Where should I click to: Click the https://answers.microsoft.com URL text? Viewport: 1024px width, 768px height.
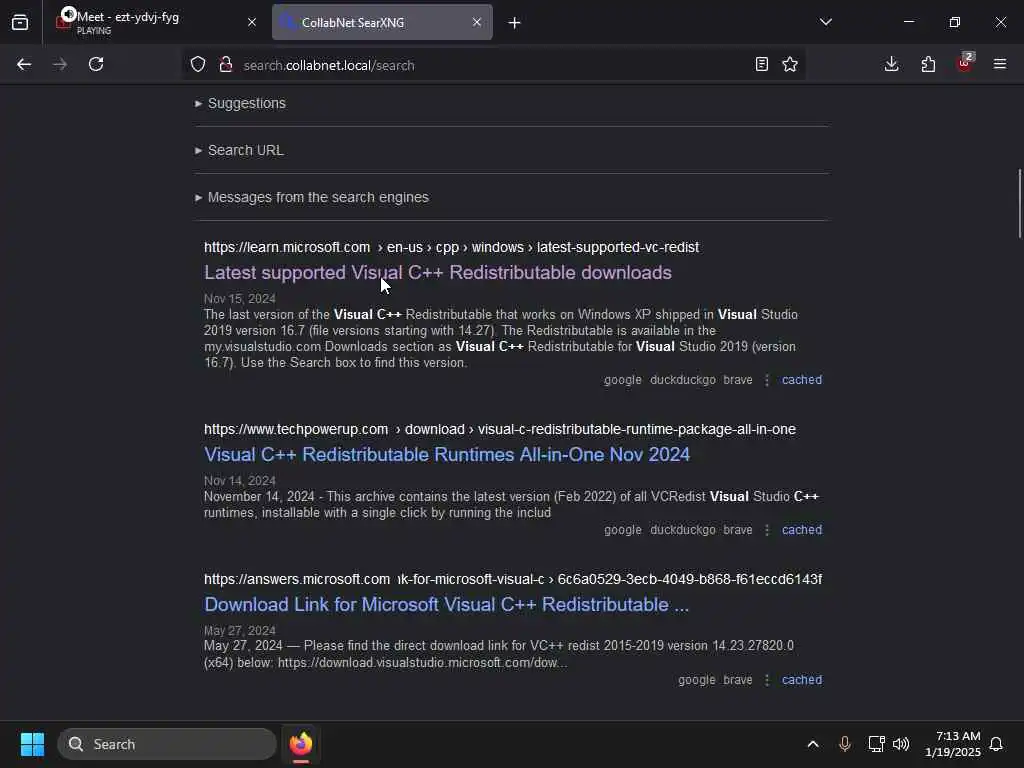pos(296,579)
